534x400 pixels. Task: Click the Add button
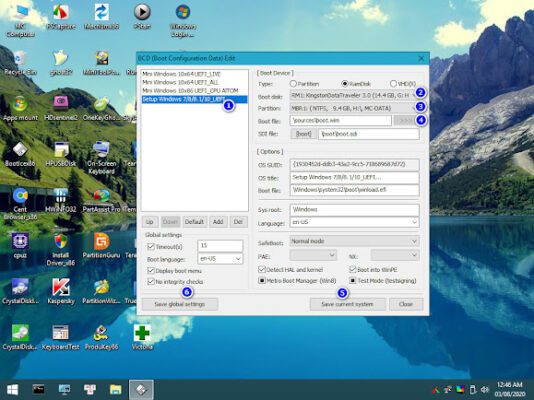click(x=218, y=222)
